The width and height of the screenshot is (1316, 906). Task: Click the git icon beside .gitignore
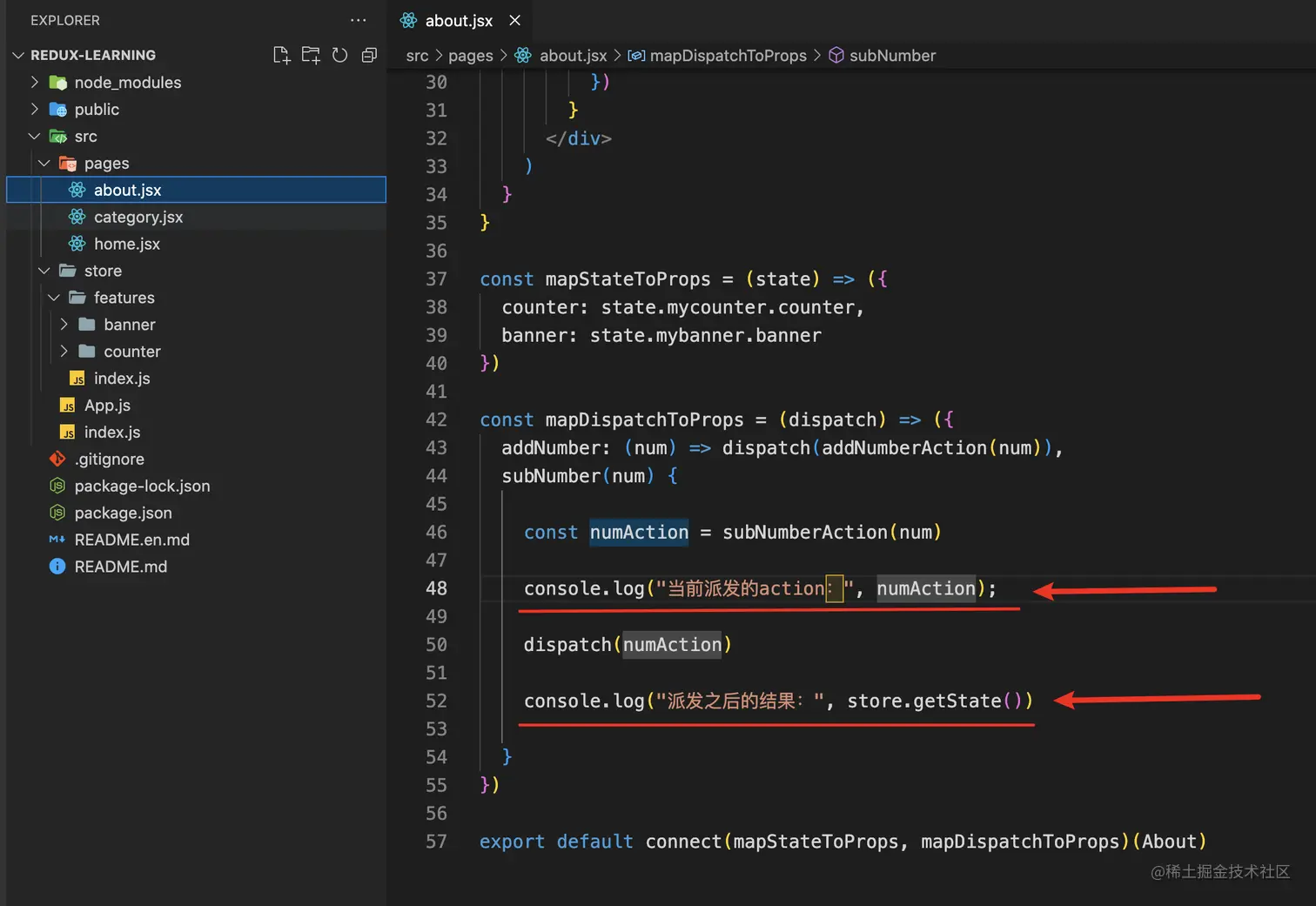(x=58, y=459)
